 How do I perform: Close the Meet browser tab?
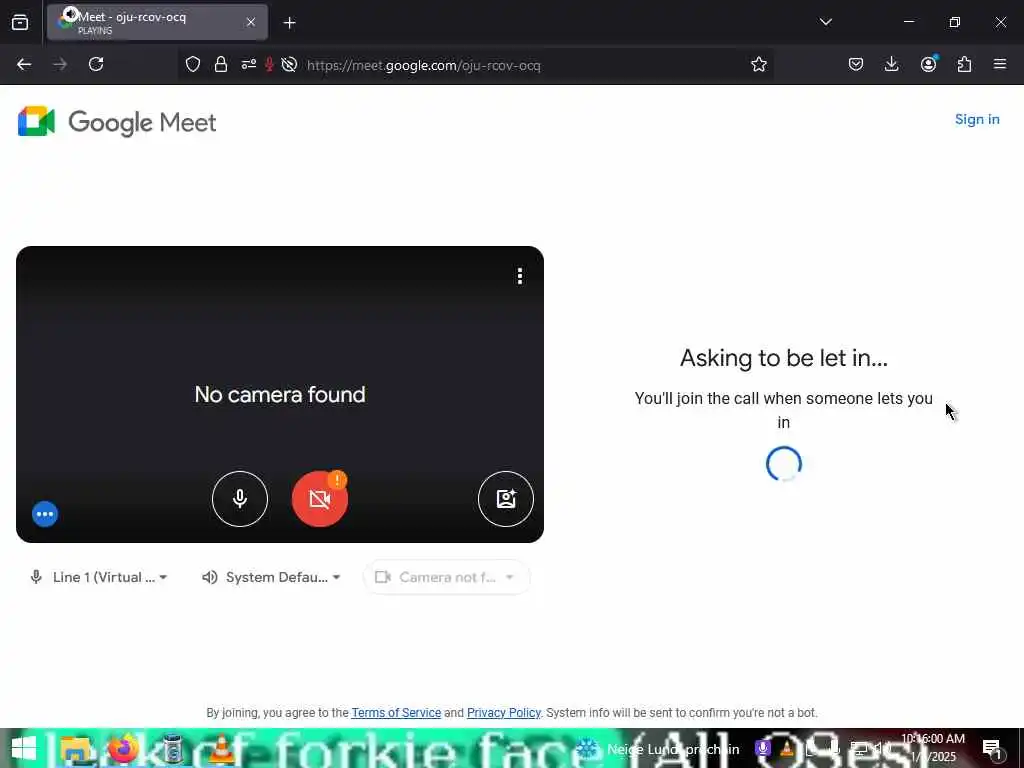[251, 22]
